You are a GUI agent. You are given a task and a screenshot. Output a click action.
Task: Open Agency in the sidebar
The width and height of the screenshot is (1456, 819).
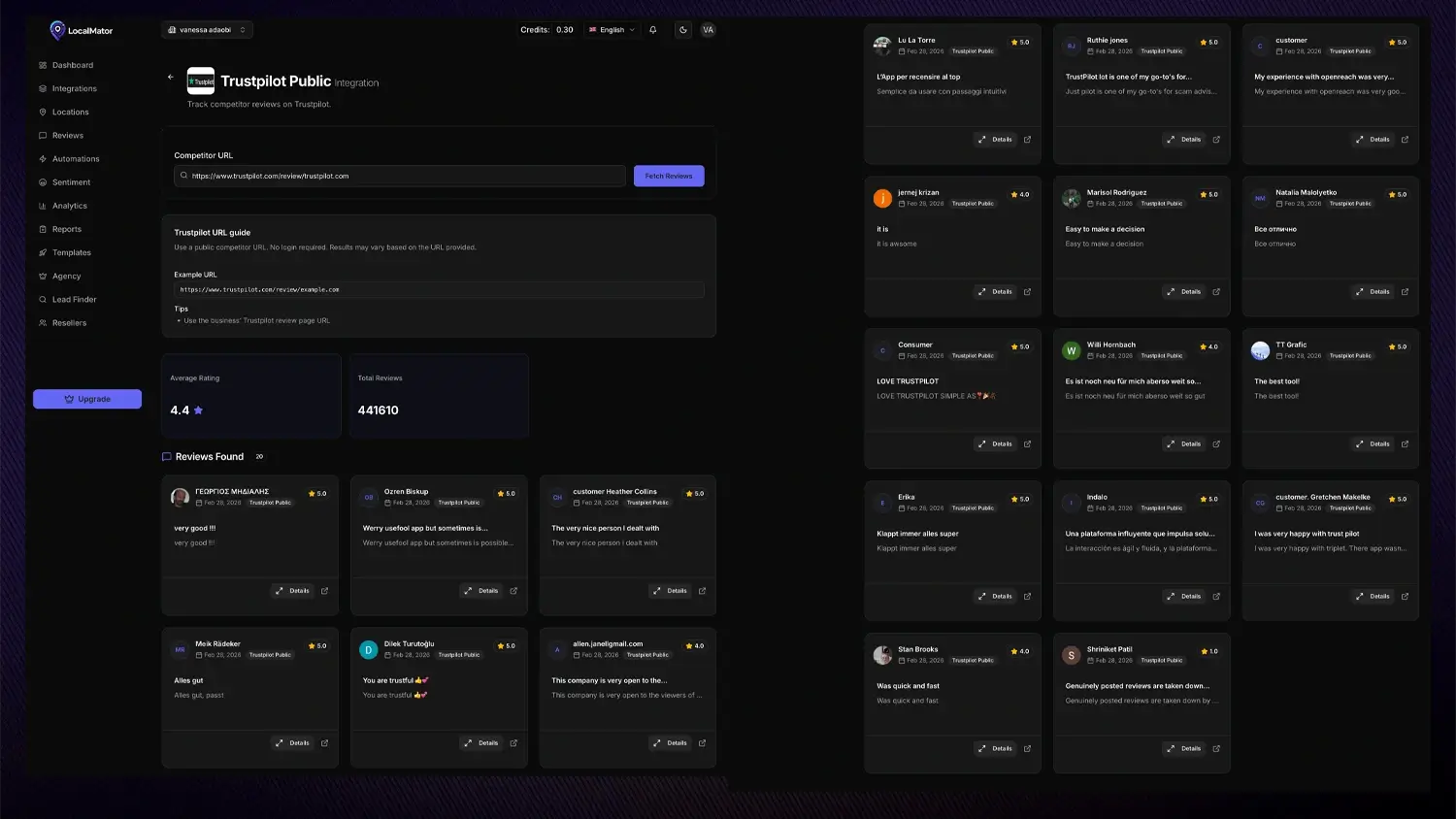coord(60,277)
